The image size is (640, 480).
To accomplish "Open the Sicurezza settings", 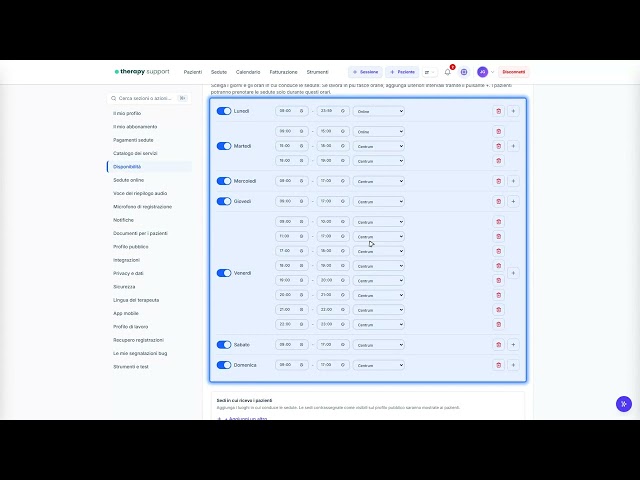I will 124,287.
